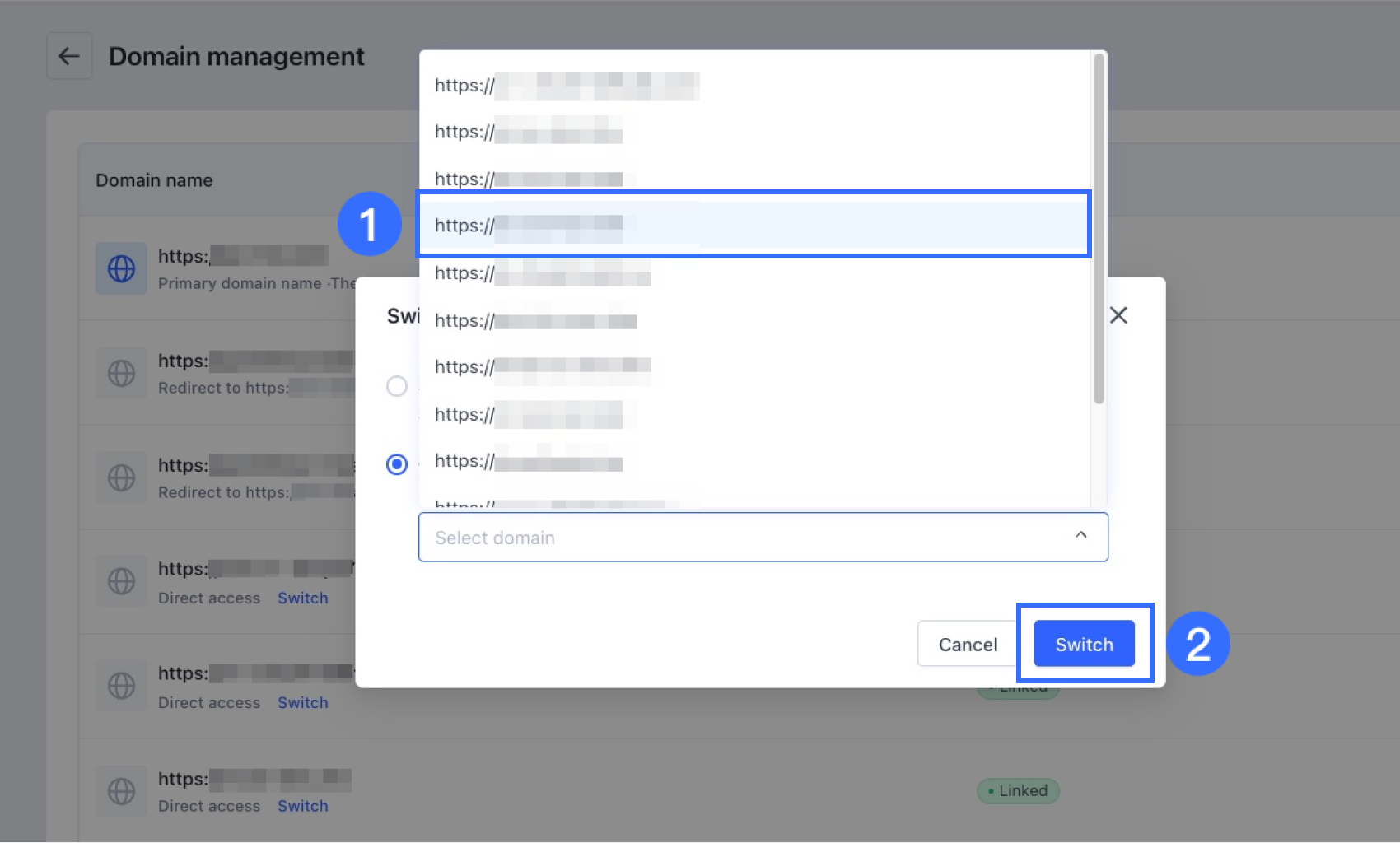Click the domain list's vertical scrollbar thumb
Screen dimensions: 1400x843
(x=1099, y=229)
